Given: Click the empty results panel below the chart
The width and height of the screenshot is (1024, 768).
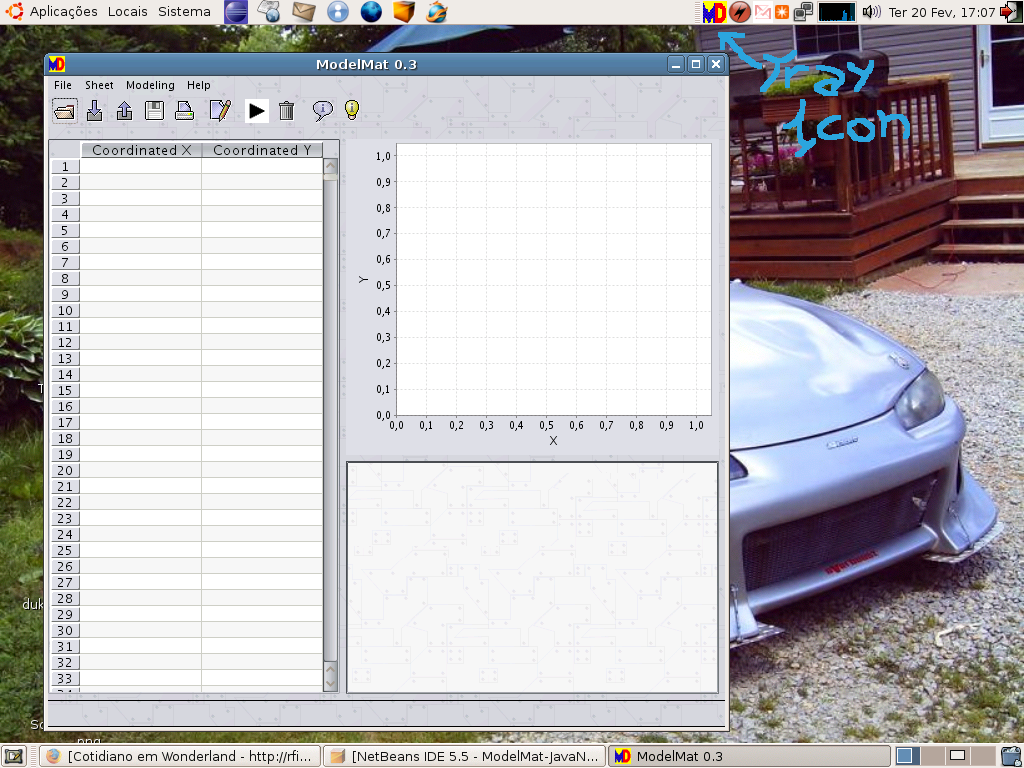Looking at the screenshot, I should click(x=532, y=577).
